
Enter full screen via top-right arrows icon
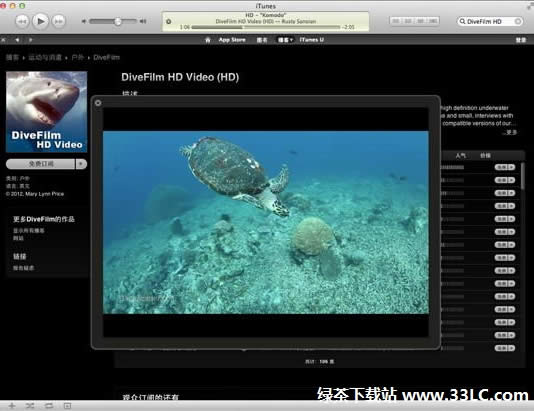(531, 6)
